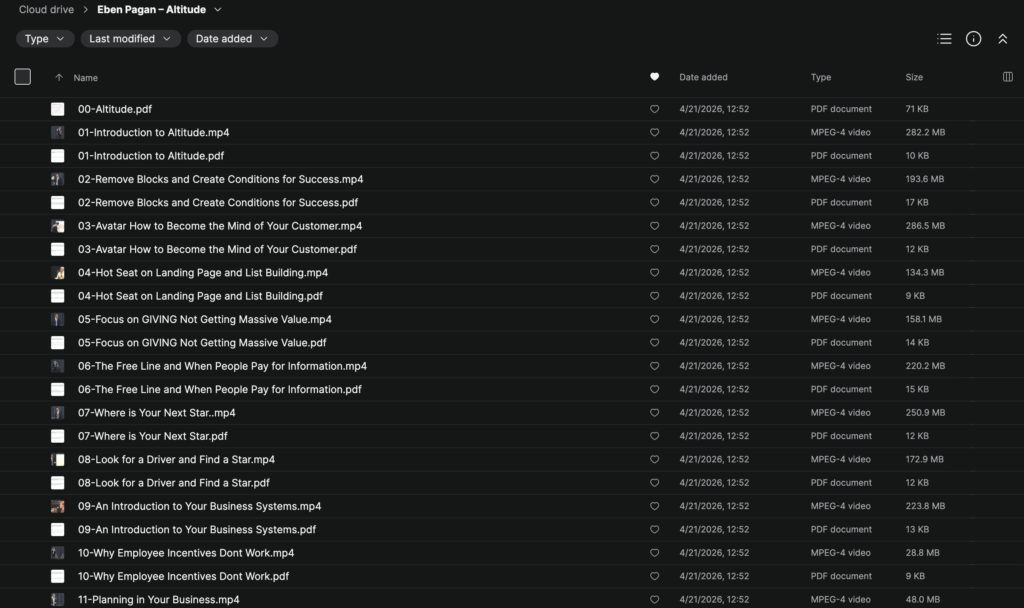Toggle sort direction arrow beside Name
Image resolution: width=1024 pixels, height=608 pixels.
[59, 77]
